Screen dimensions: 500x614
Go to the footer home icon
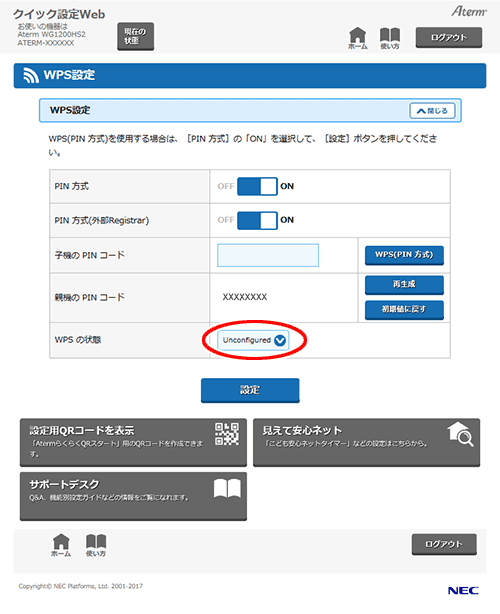(x=61, y=545)
